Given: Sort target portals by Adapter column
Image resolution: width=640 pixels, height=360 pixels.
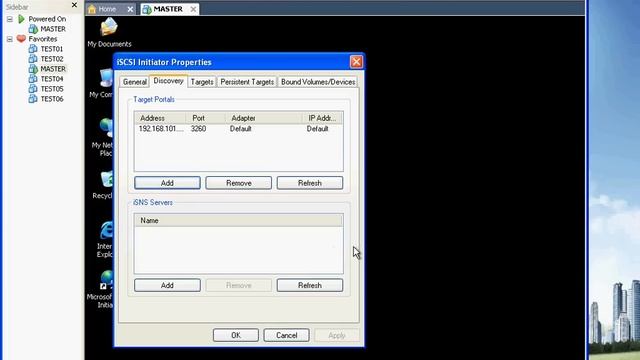Looking at the screenshot, I should click(263, 118).
